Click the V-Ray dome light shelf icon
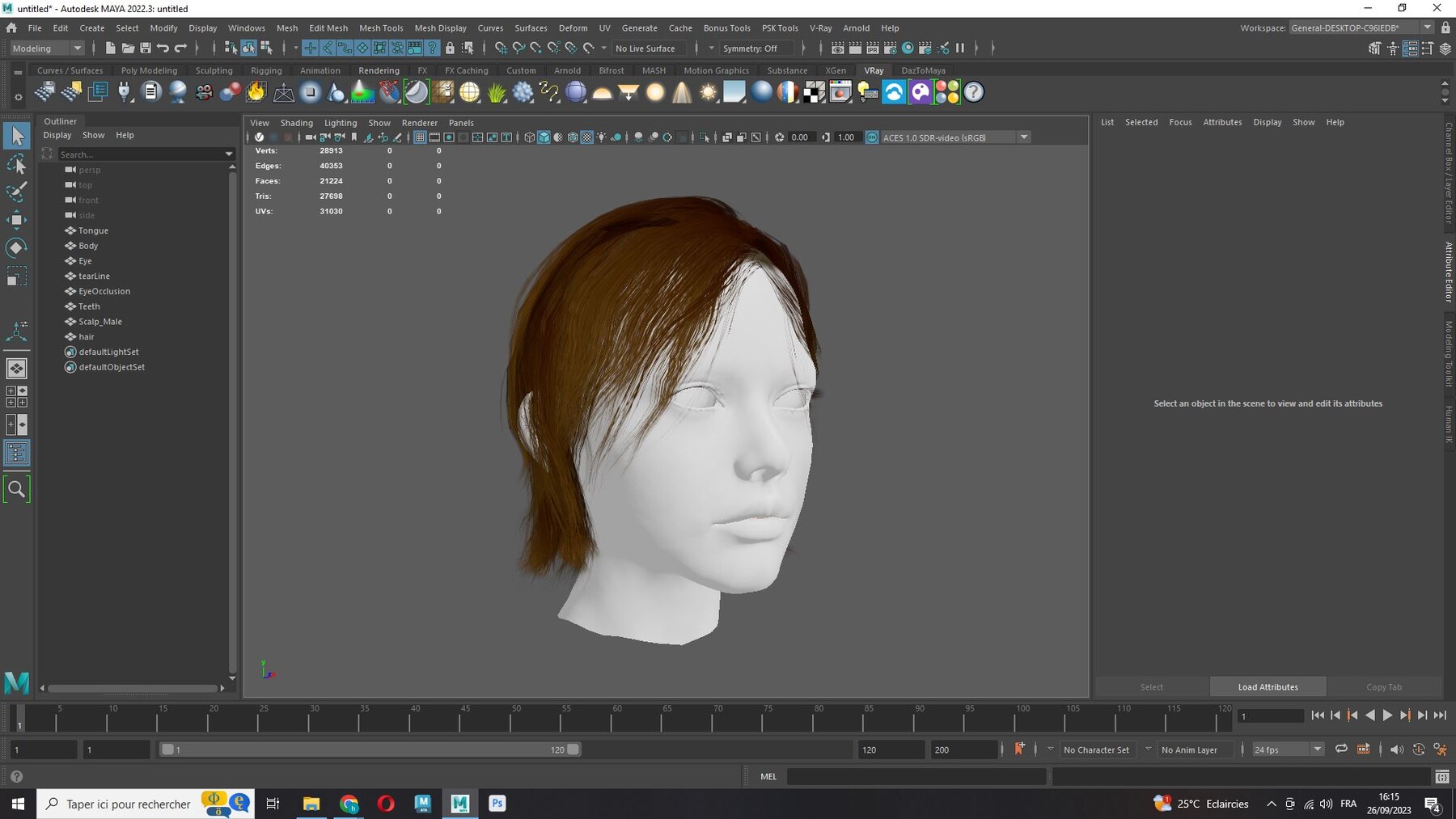 [x=603, y=92]
